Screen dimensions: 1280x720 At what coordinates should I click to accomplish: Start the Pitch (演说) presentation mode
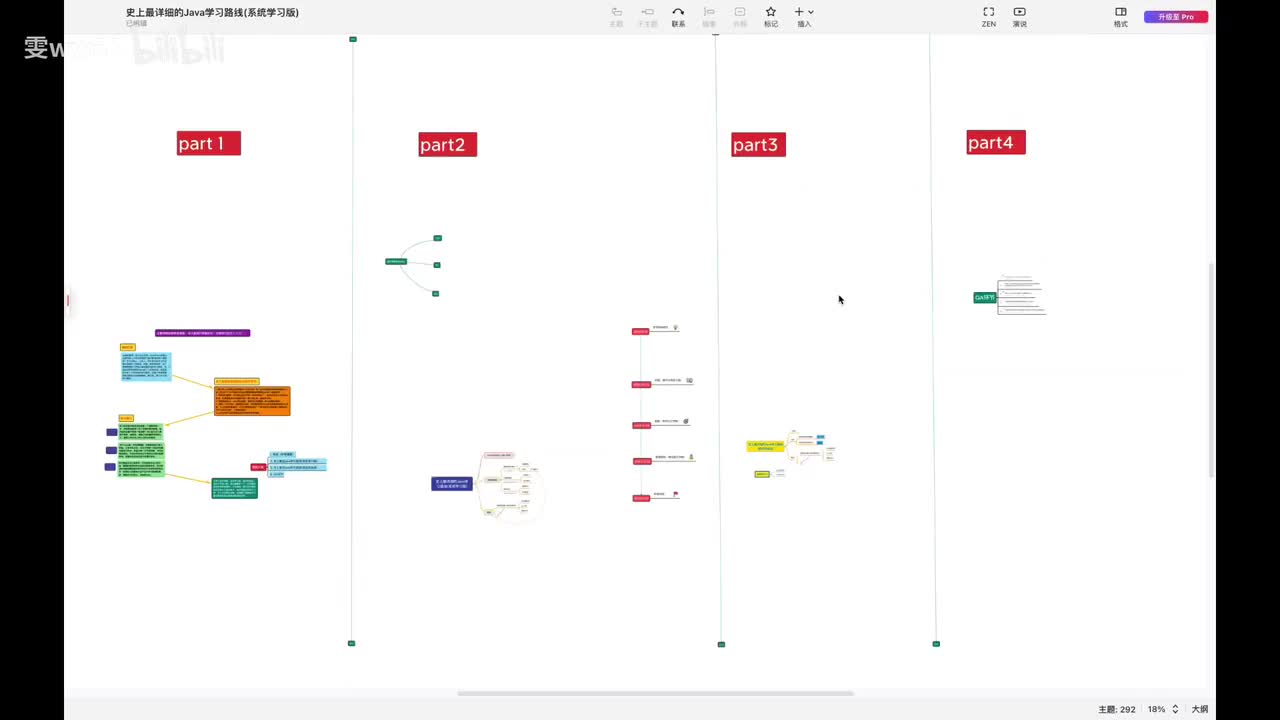click(1020, 12)
